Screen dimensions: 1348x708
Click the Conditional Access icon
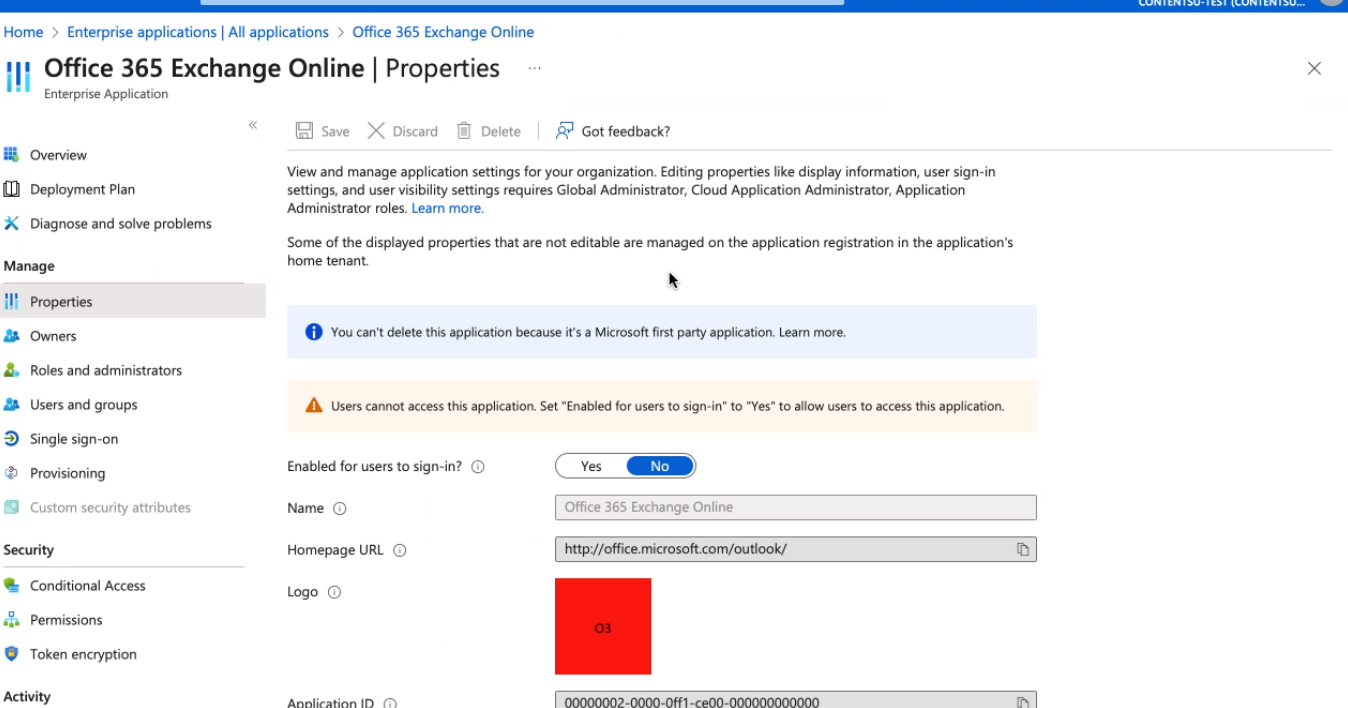pyautogui.click(x=11, y=585)
